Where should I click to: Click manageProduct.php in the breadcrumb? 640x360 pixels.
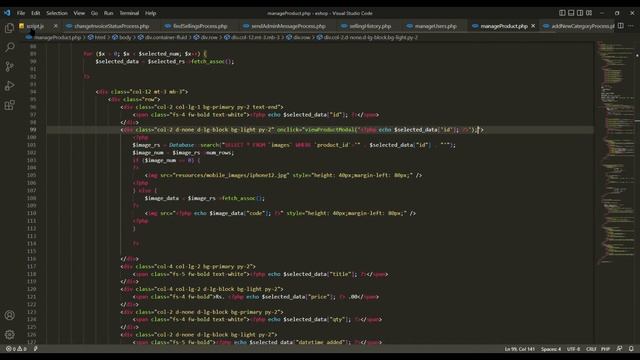pyautogui.click(x=57, y=38)
